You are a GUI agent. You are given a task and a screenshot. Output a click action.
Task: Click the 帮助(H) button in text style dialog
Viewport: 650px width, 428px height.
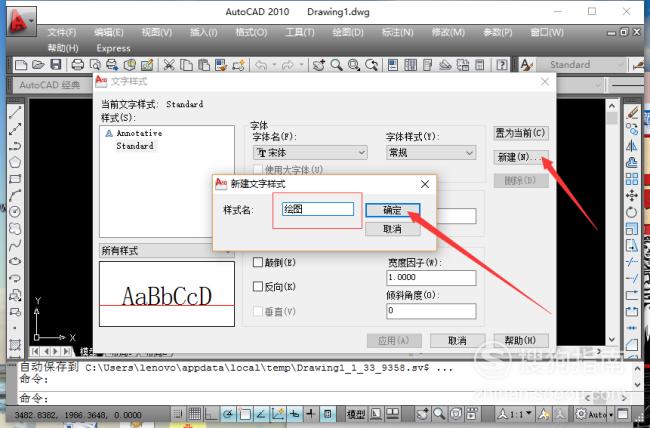click(521, 340)
